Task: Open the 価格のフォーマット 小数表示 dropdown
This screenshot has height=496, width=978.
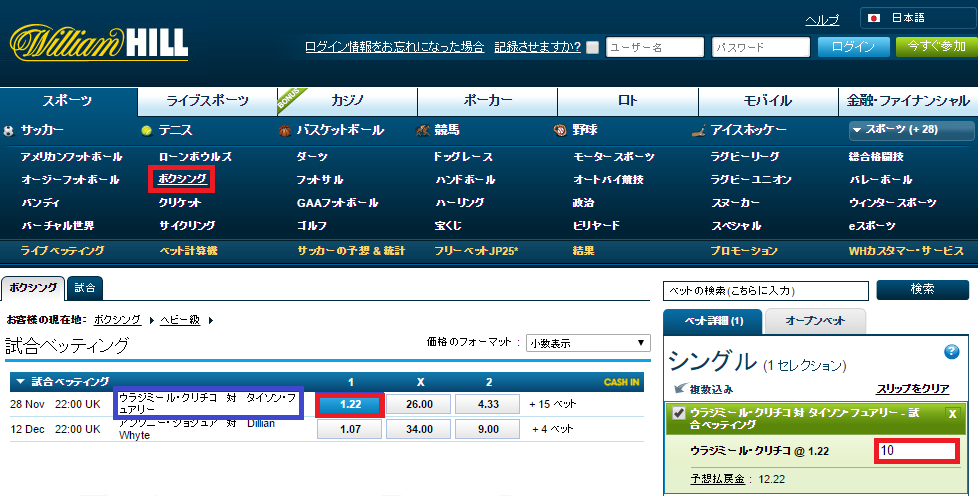Action: point(588,343)
